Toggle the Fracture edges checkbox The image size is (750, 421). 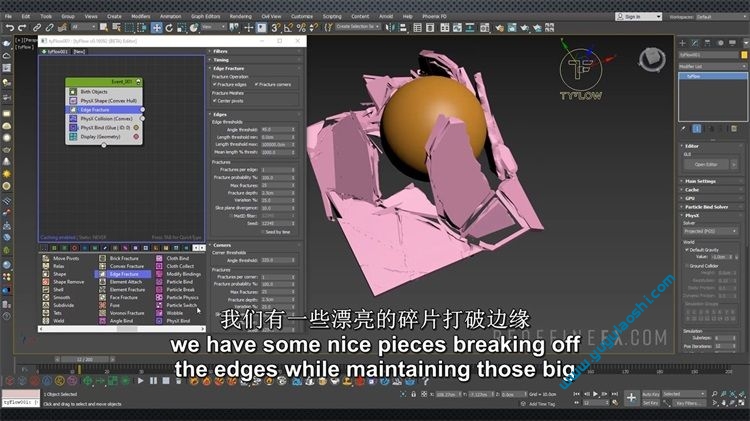click(x=214, y=84)
